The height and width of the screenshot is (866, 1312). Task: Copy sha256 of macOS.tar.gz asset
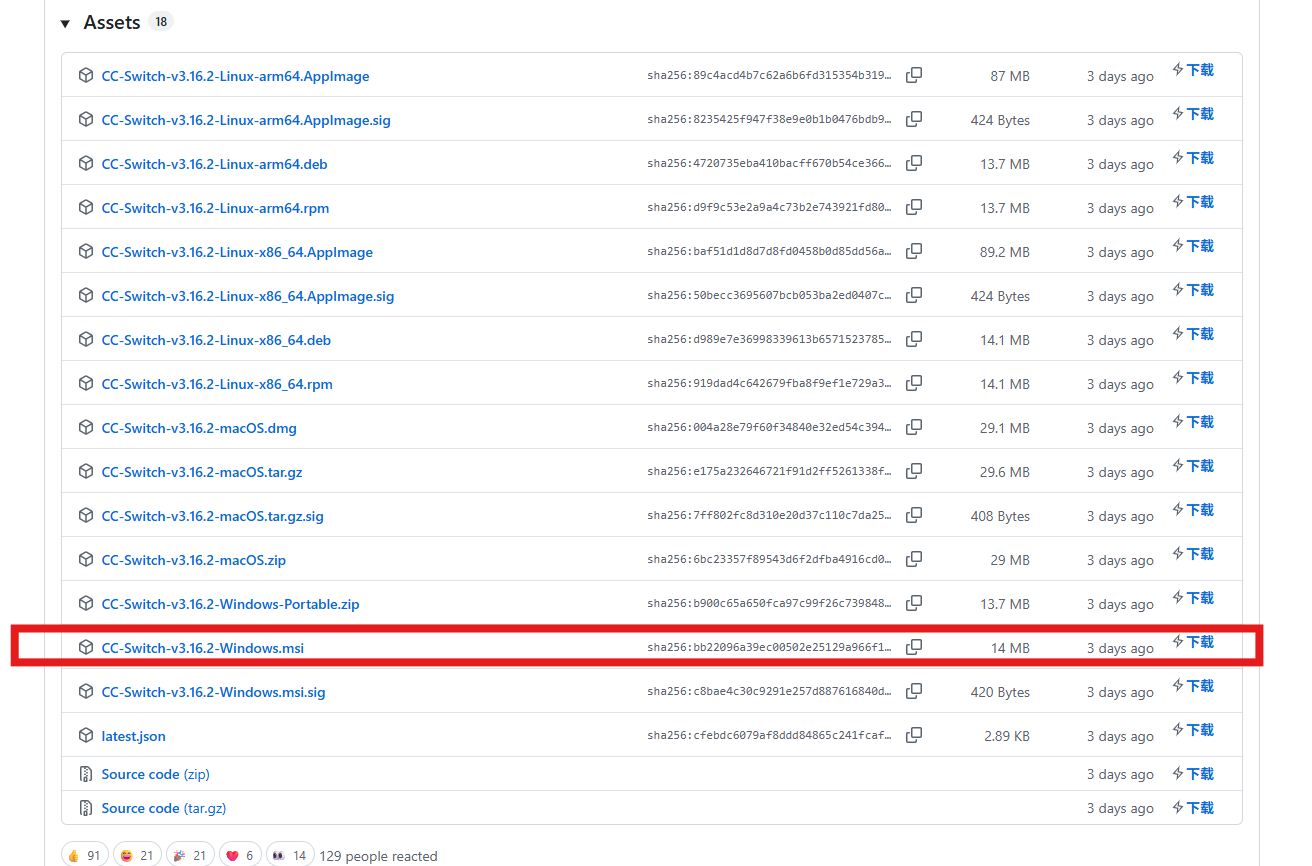[914, 472]
